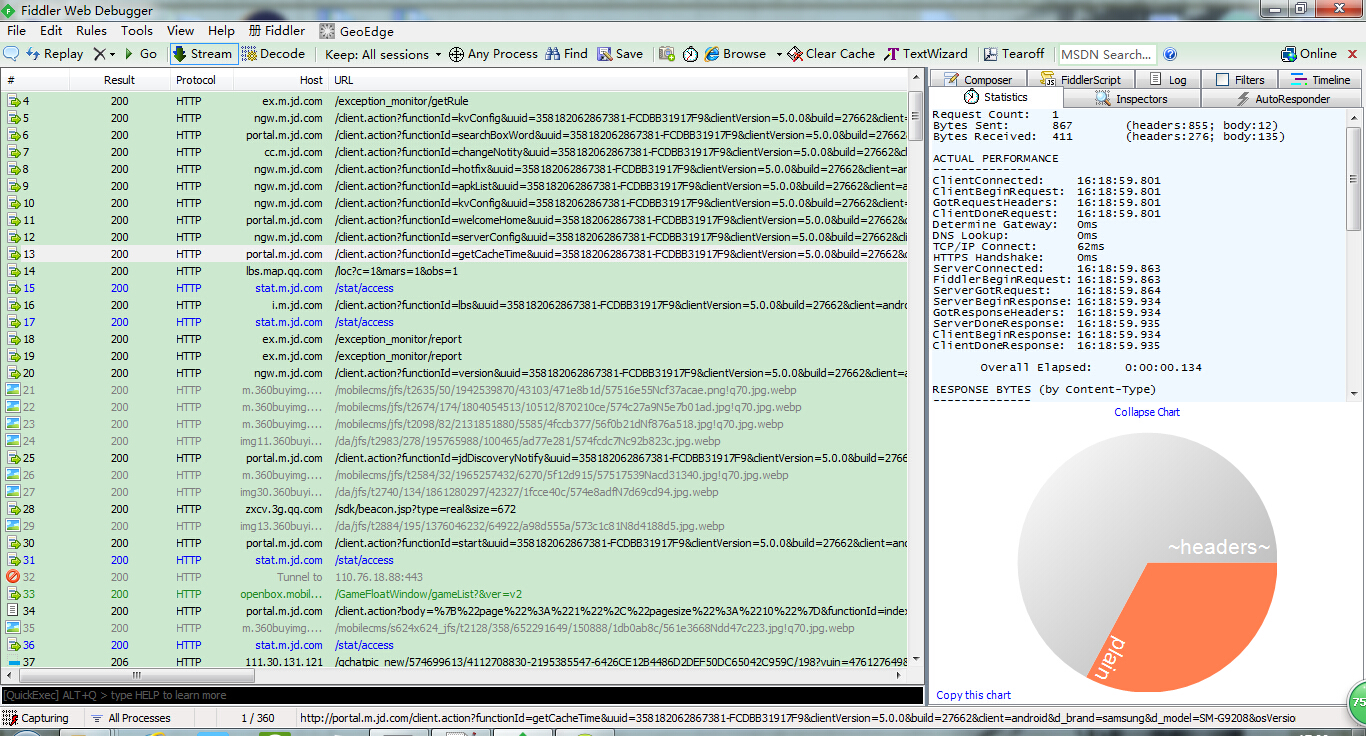Click the blocked Tunnel icon on session 32
Image resolution: width=1366 pixels, height=736 pixels.
pyautogui.click(x=13, y=577)
